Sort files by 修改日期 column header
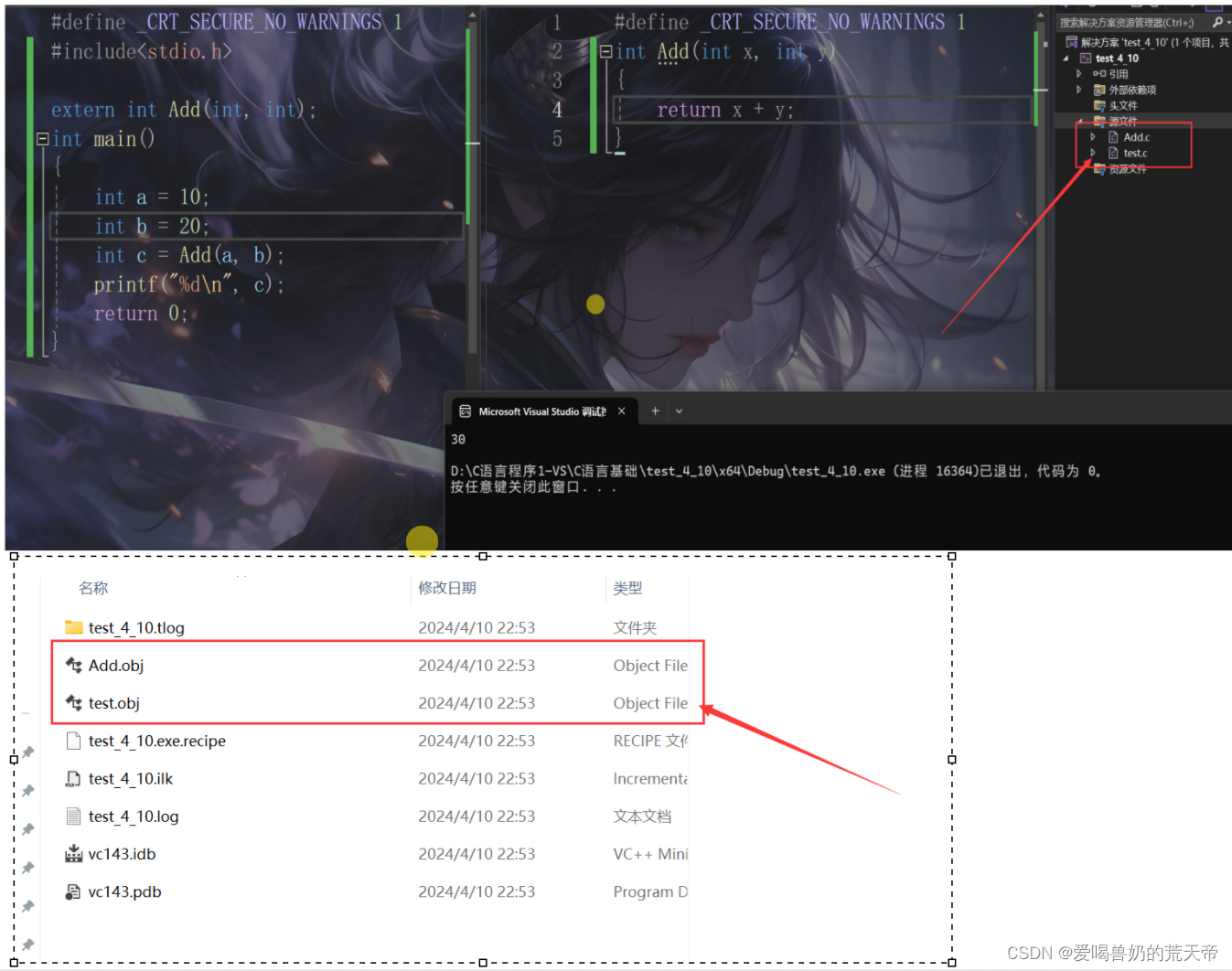The height and width of the screenshot is (971, 1232). pyautogui.click(x=447, y=588)
